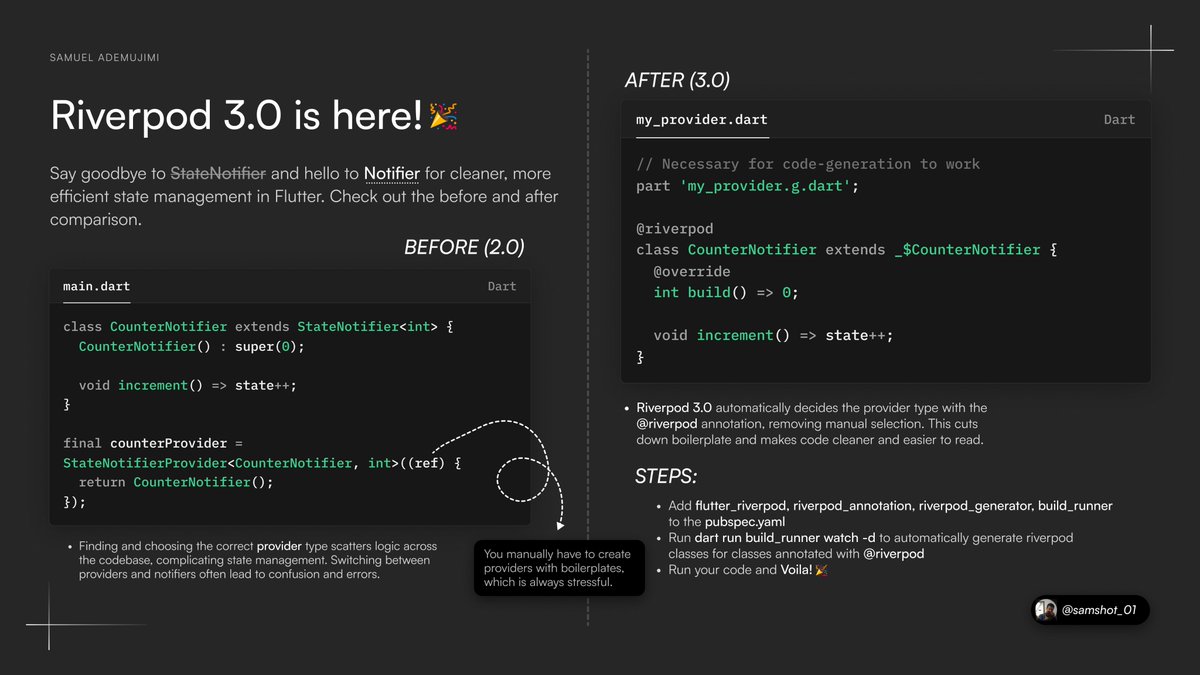Click the Dart language label in main.dart panel
This screenshot has height=675, width=1200.
(x=502, y=286)
